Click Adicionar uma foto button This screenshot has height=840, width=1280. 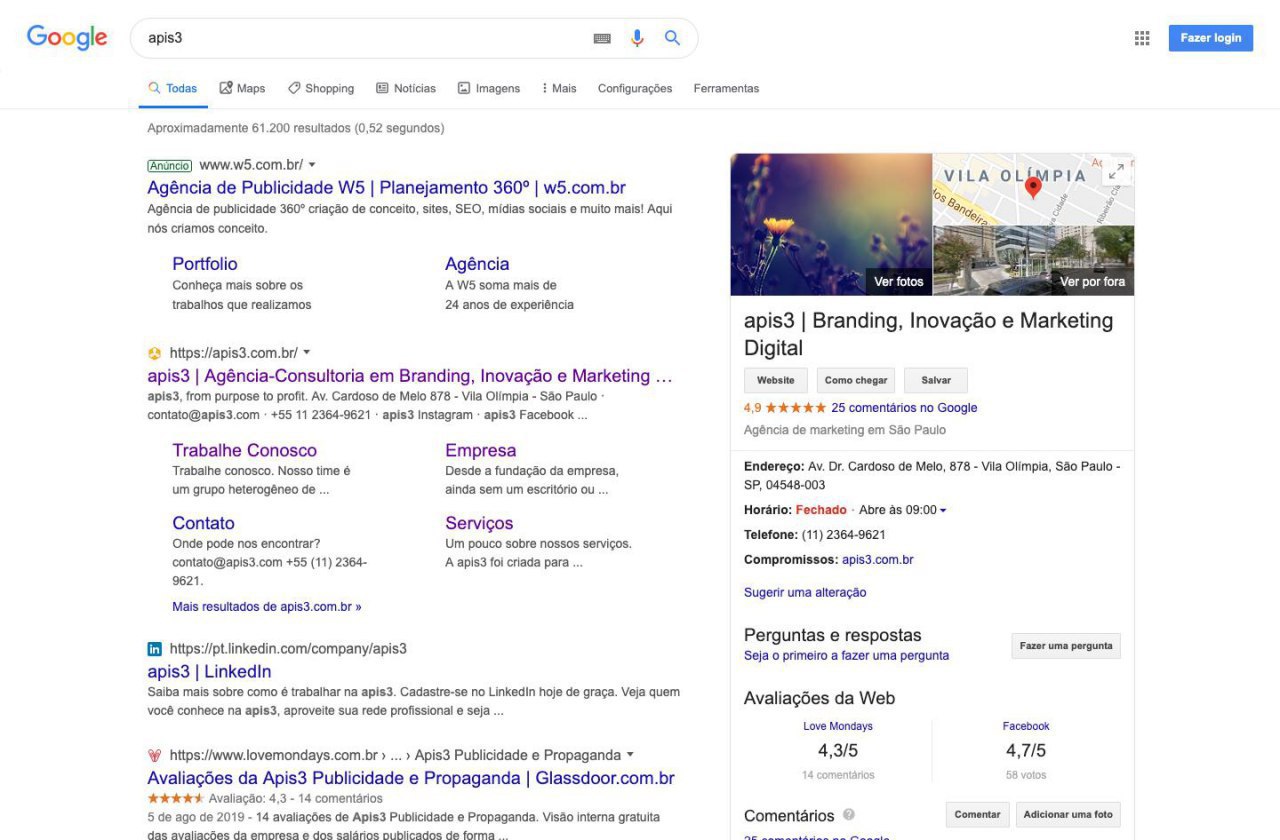click(x=1068, y=814)
